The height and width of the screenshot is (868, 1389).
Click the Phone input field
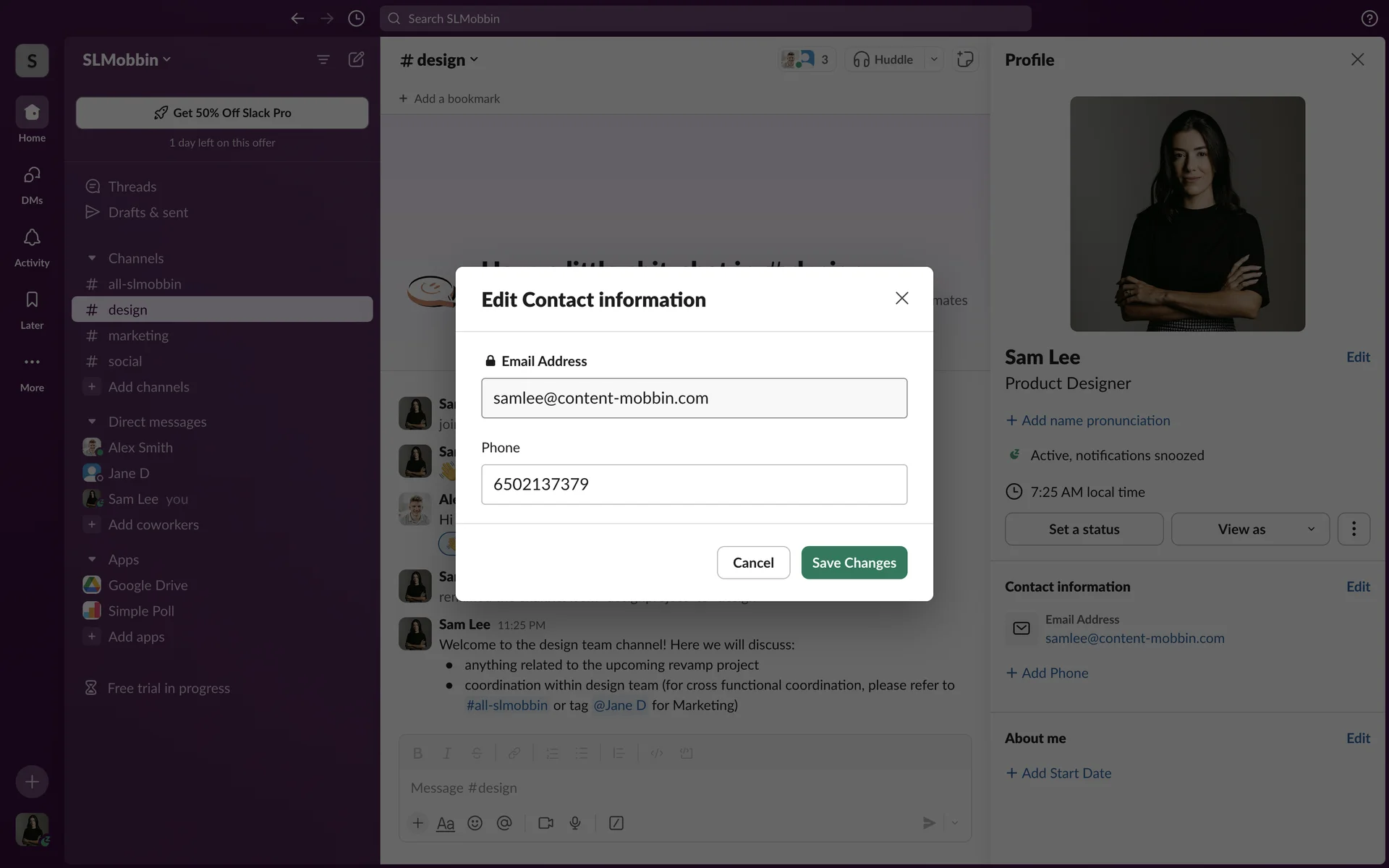tap(694, 485)
